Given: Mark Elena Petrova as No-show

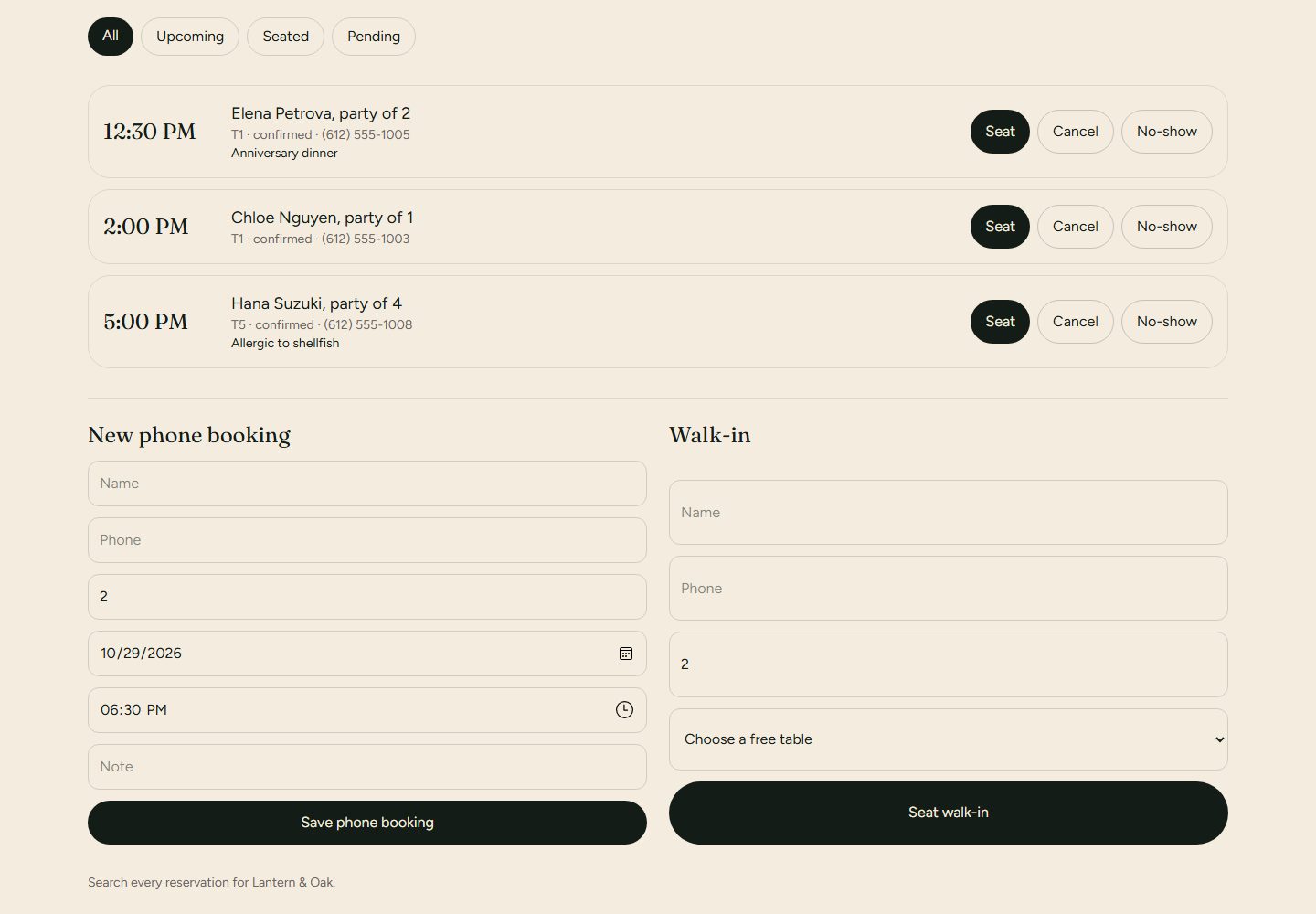Looking at the screenshot, I should pyautogui.click(x=1167, y=132).
